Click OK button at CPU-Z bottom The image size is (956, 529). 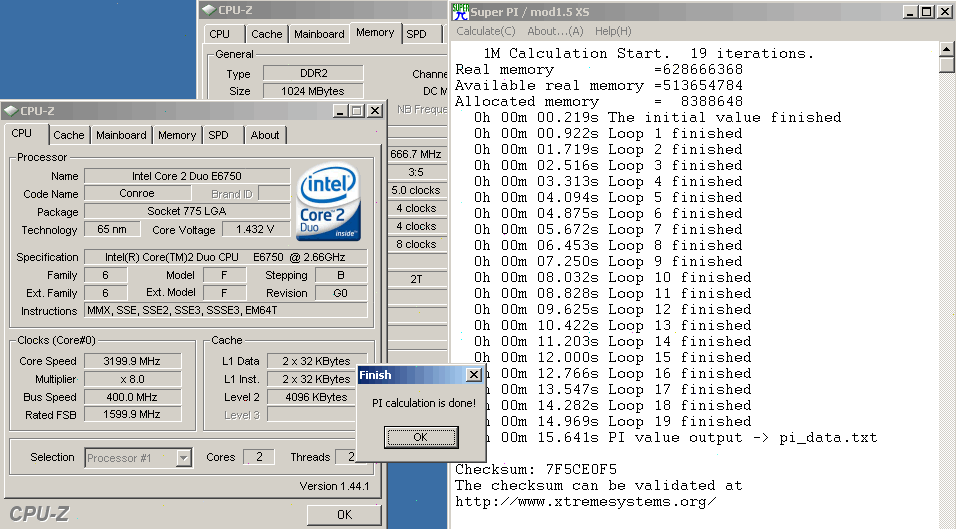(343, 514)
